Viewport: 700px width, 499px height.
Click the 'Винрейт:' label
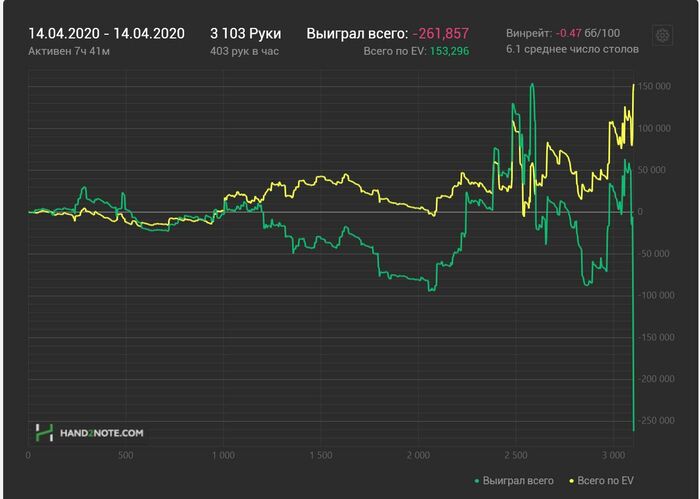click(529, 33)
